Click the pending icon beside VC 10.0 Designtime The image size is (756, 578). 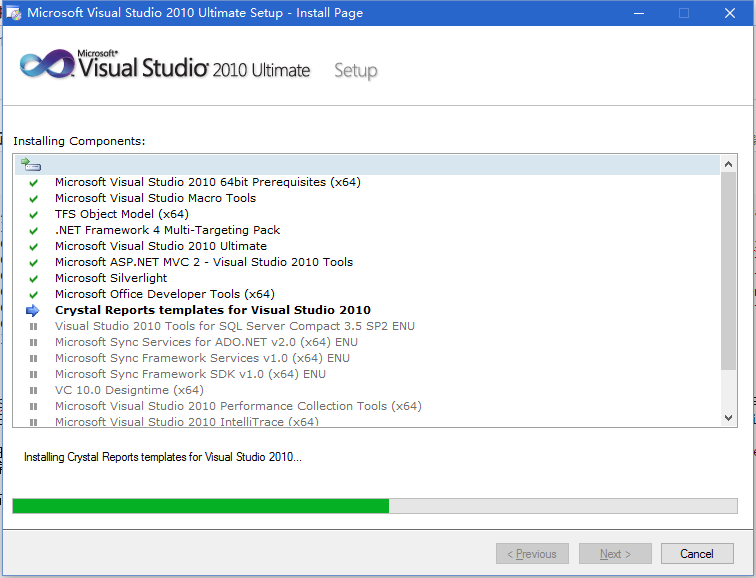click(x=33, y=390)
